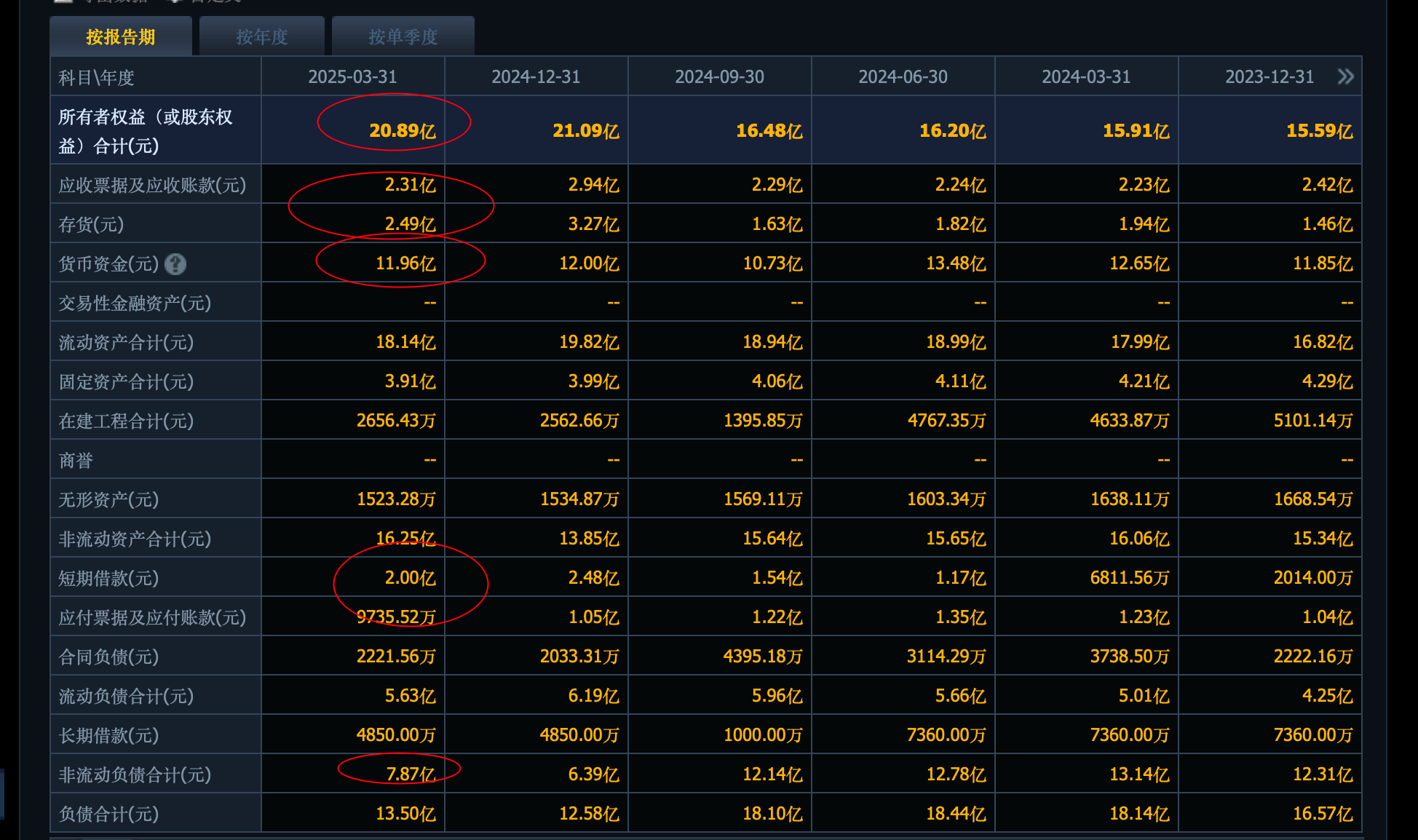
Task: Click the 应收票据及应收账款(元) row label
Action: pyautogui.click(x=152, y=185)
